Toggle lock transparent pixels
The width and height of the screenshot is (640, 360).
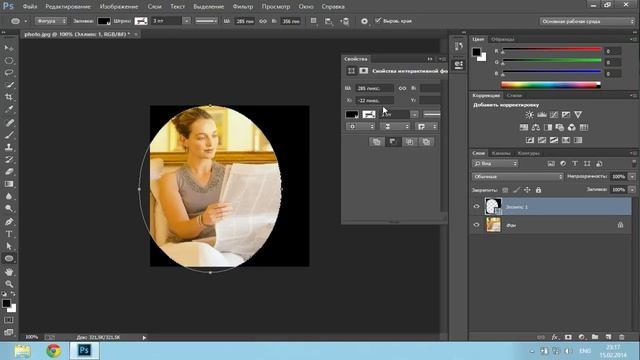click(505, 190)
